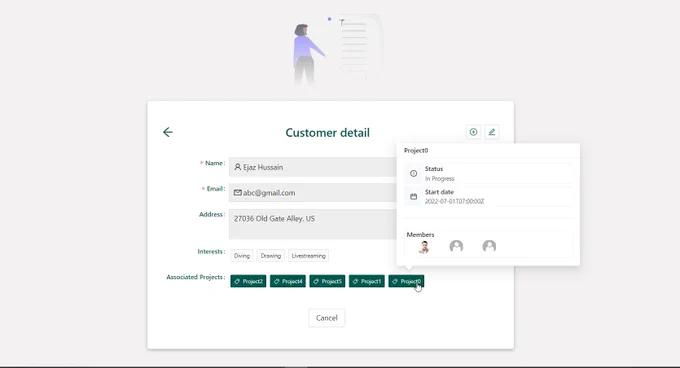Open the Project4 tag
This screenshot has height=368, width=680.
pyautogui.click(x=288, y=281)
